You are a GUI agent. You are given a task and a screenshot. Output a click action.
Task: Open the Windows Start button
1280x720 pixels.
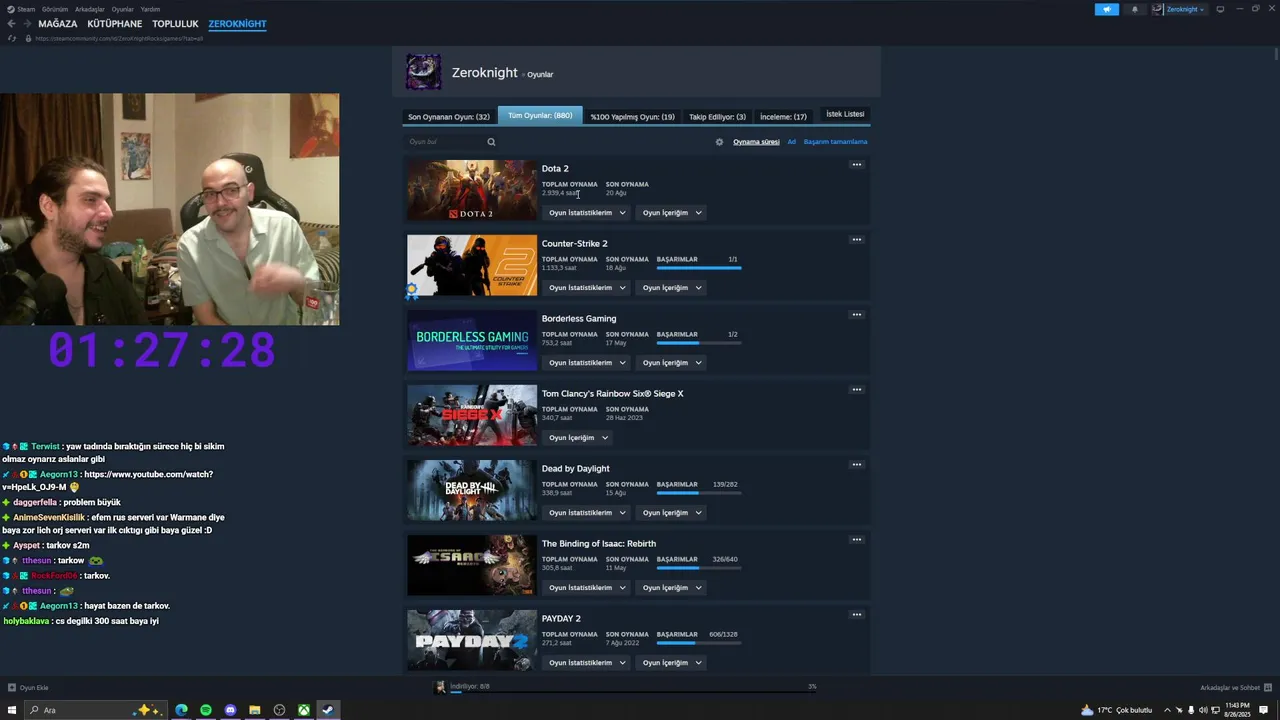point(12,710)
